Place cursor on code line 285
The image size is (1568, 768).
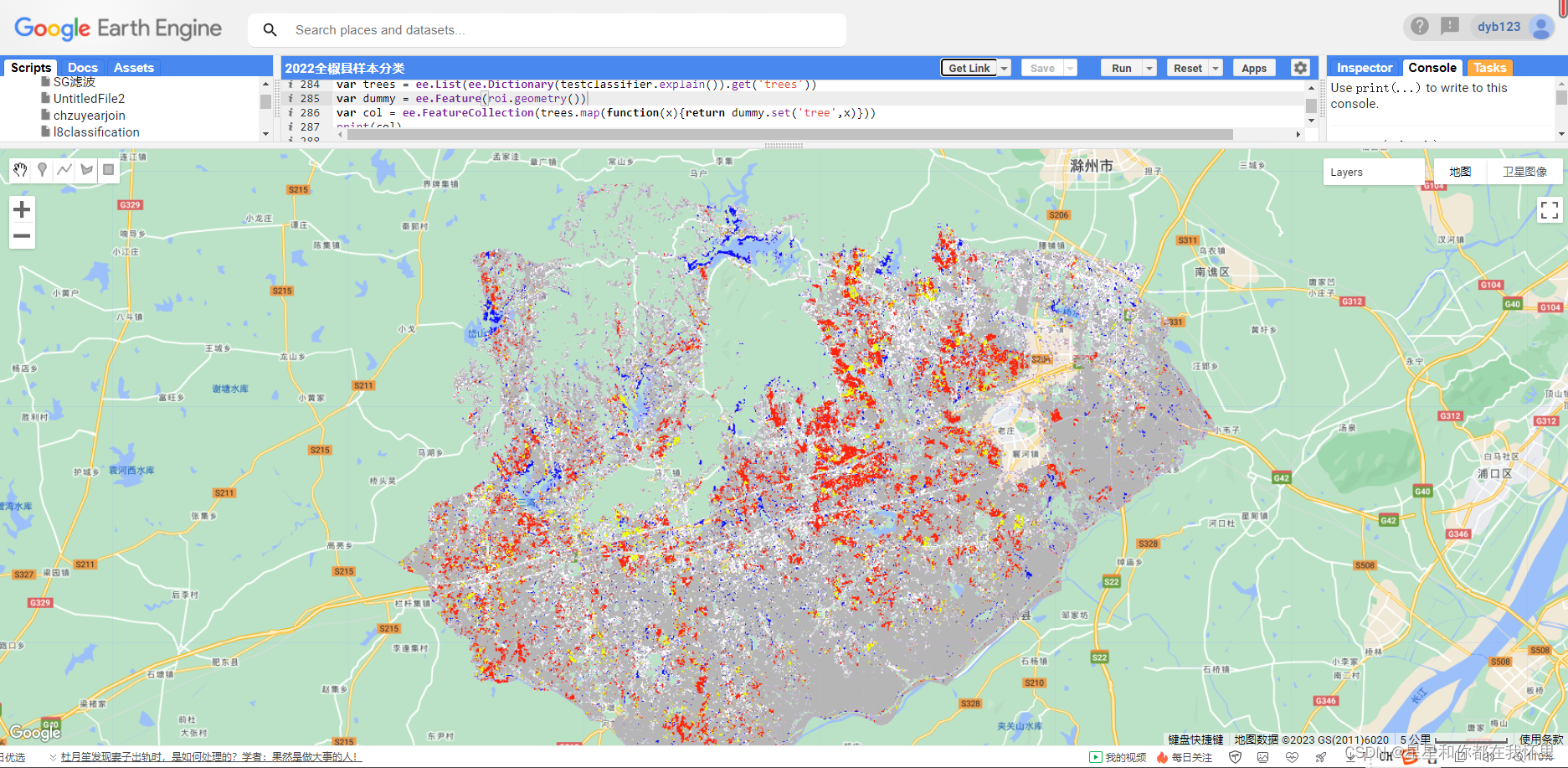pos(820,99)
